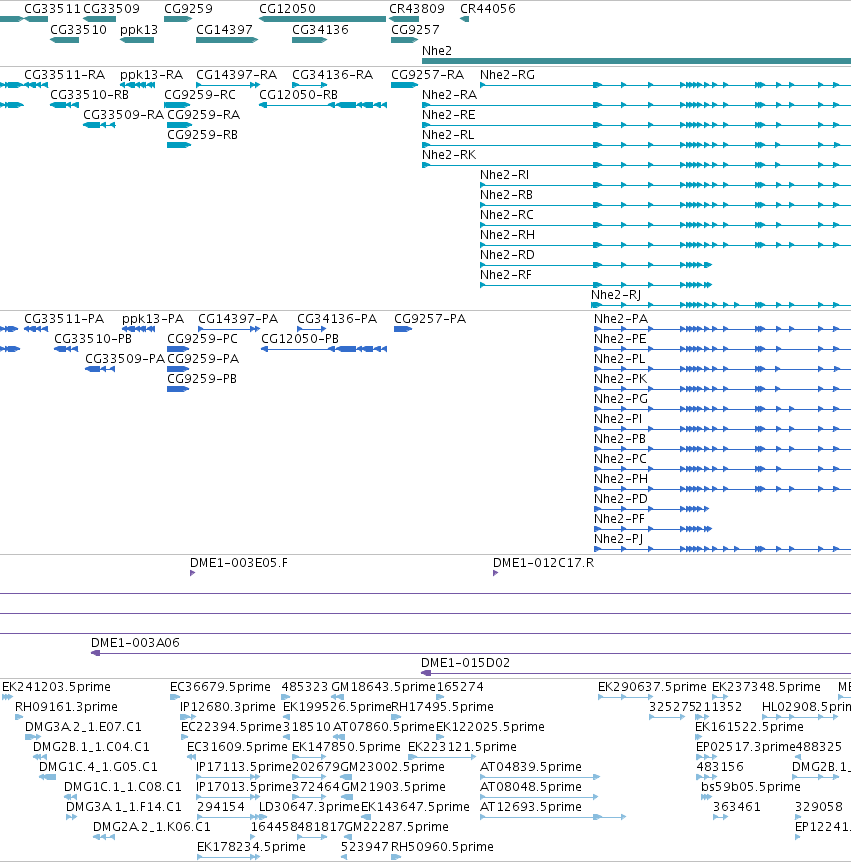
Task: Select transcript CG12050-RB
Action: coord(299,95)
